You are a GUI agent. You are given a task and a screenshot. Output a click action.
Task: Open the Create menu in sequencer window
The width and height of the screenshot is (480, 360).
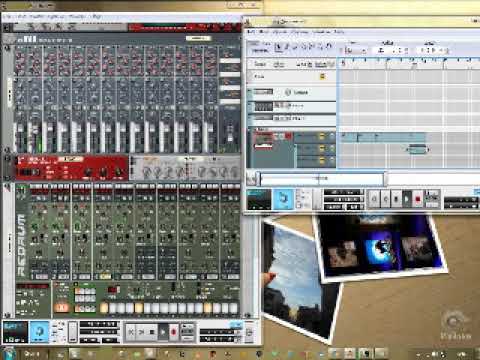pyautogui.click(x=279, y=32)
